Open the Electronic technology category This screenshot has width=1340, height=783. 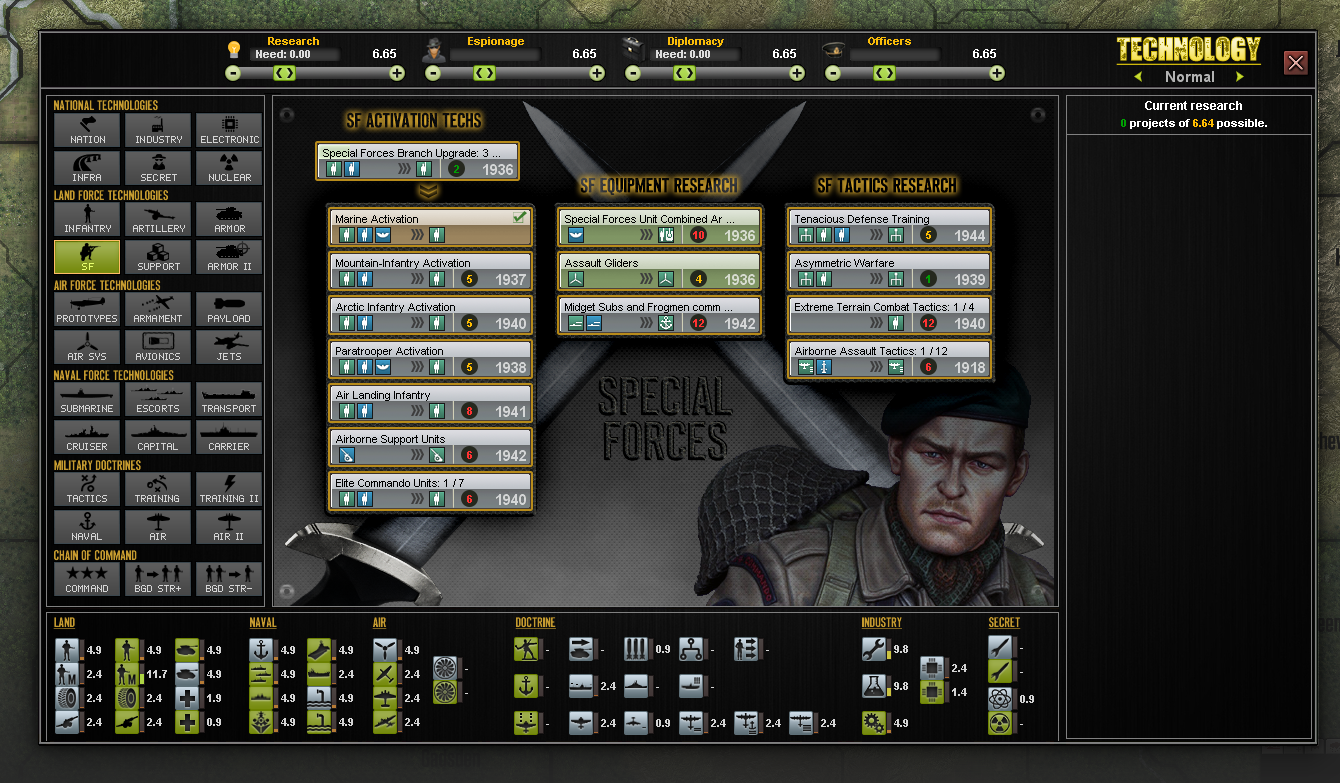[x=229, y=130]
